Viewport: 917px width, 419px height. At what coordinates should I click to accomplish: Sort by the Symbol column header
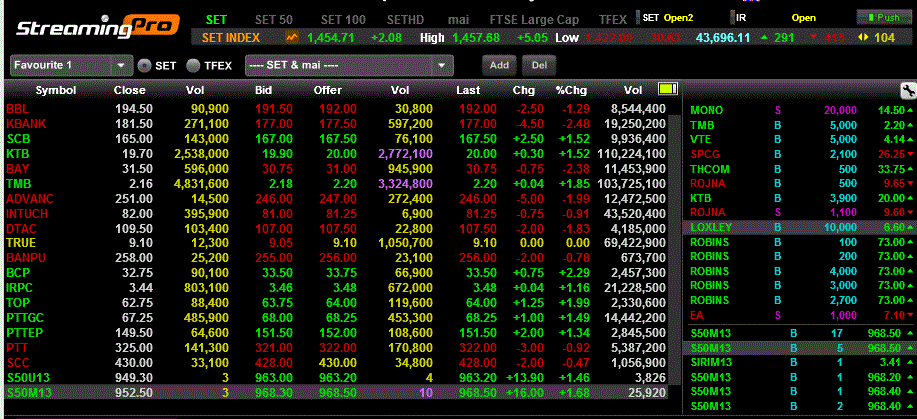pos(56,90)
